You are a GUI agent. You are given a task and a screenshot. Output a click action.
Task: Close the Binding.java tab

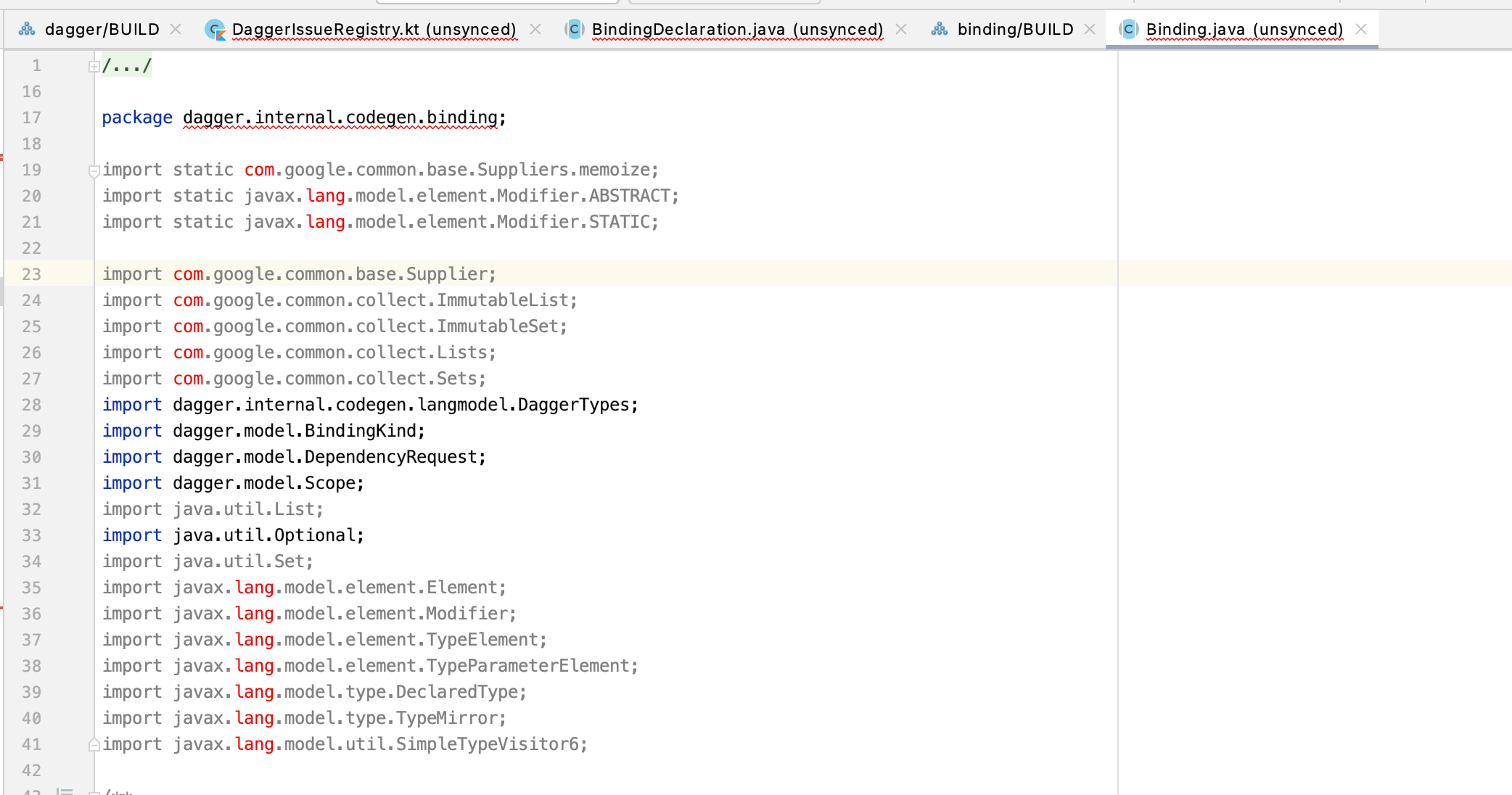[1361, 29]
